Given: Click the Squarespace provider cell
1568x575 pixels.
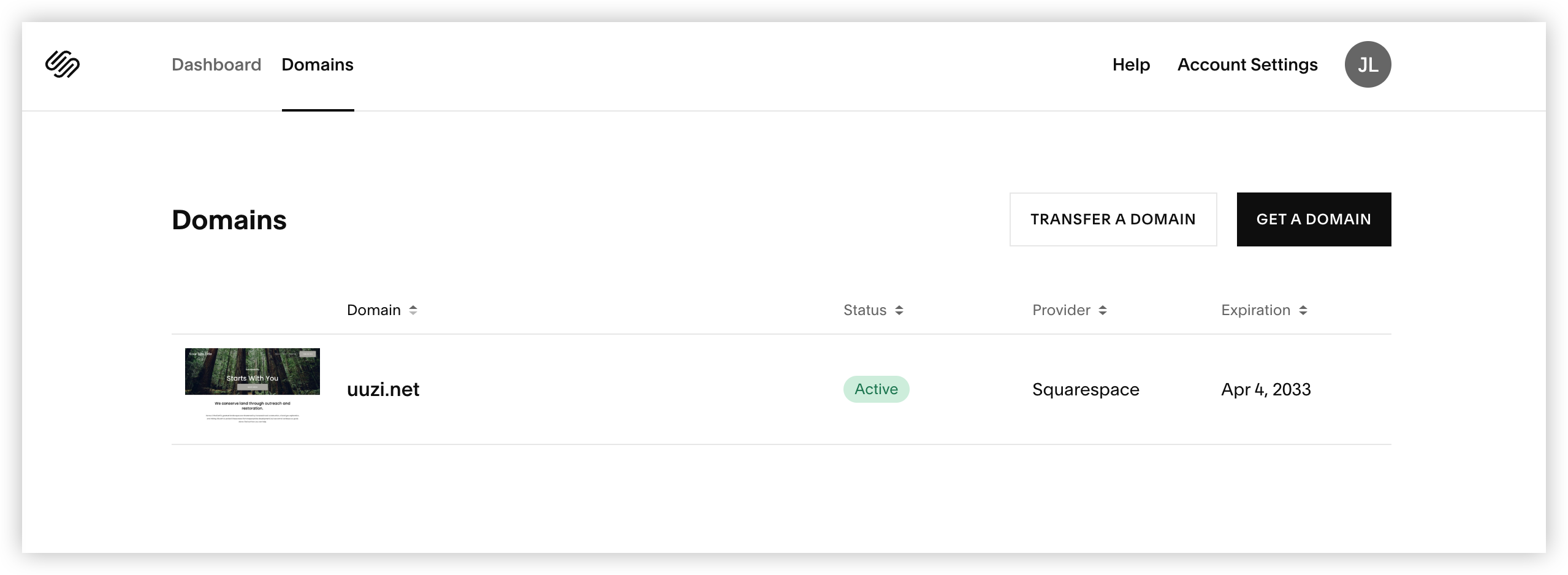Looking at the screenshot, I should pyautogui.click(x=1086, y=389).
